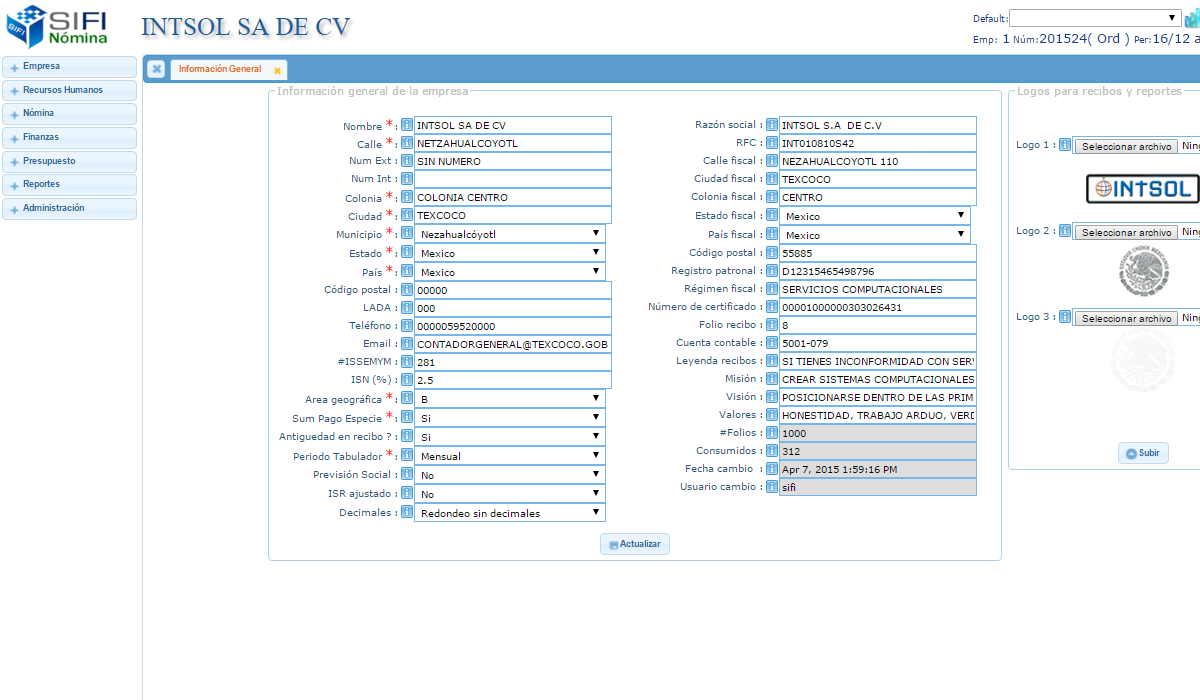Click the info icon beside Cuenta contable
This screenshot has width=1200, height=700.
(x=772, y=343)
